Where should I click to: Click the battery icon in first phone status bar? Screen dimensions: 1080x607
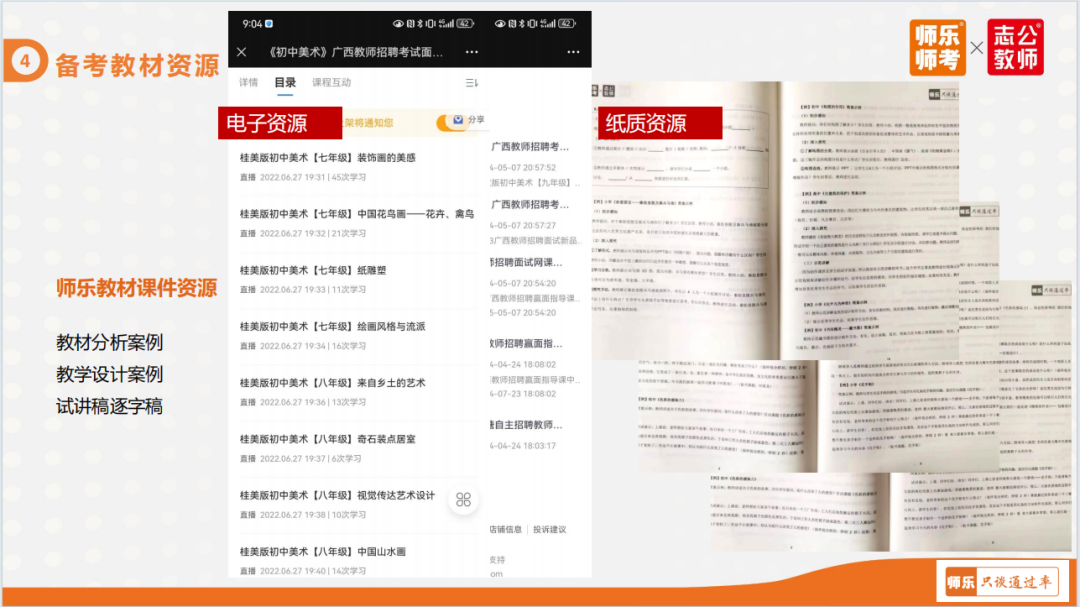(466, 23)
